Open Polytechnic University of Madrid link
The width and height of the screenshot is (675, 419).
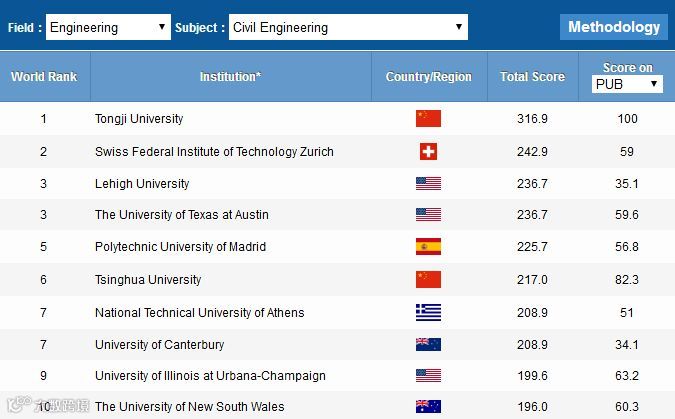[x=180, y=247]
